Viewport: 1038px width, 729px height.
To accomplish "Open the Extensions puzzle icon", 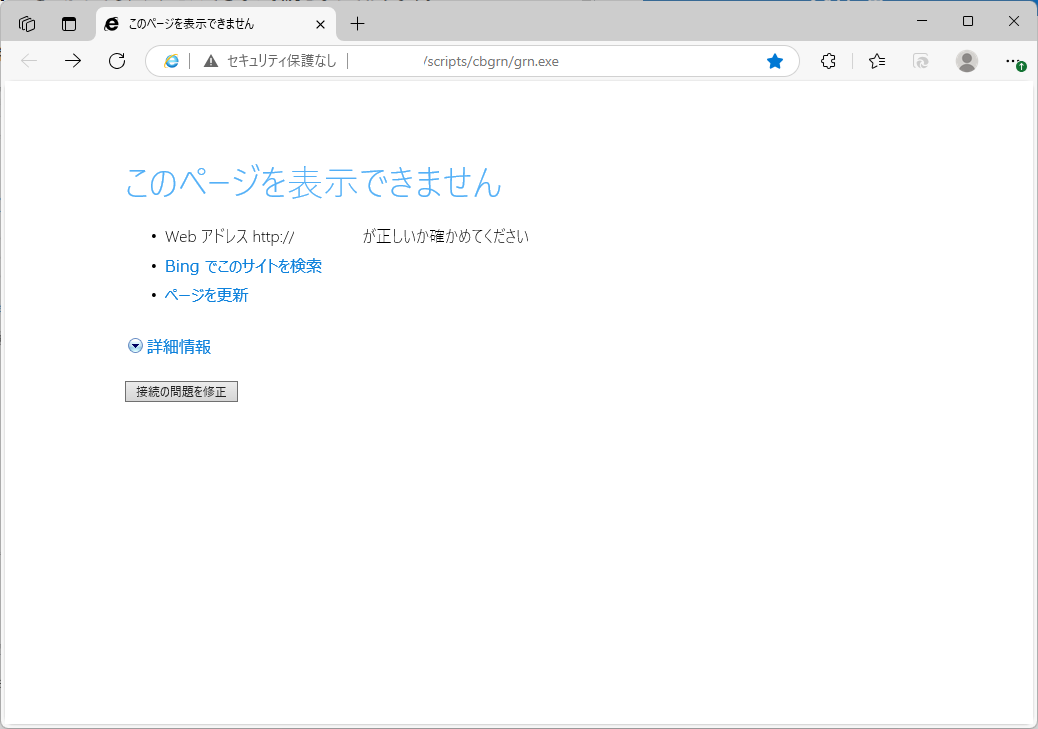I will 828,61.
